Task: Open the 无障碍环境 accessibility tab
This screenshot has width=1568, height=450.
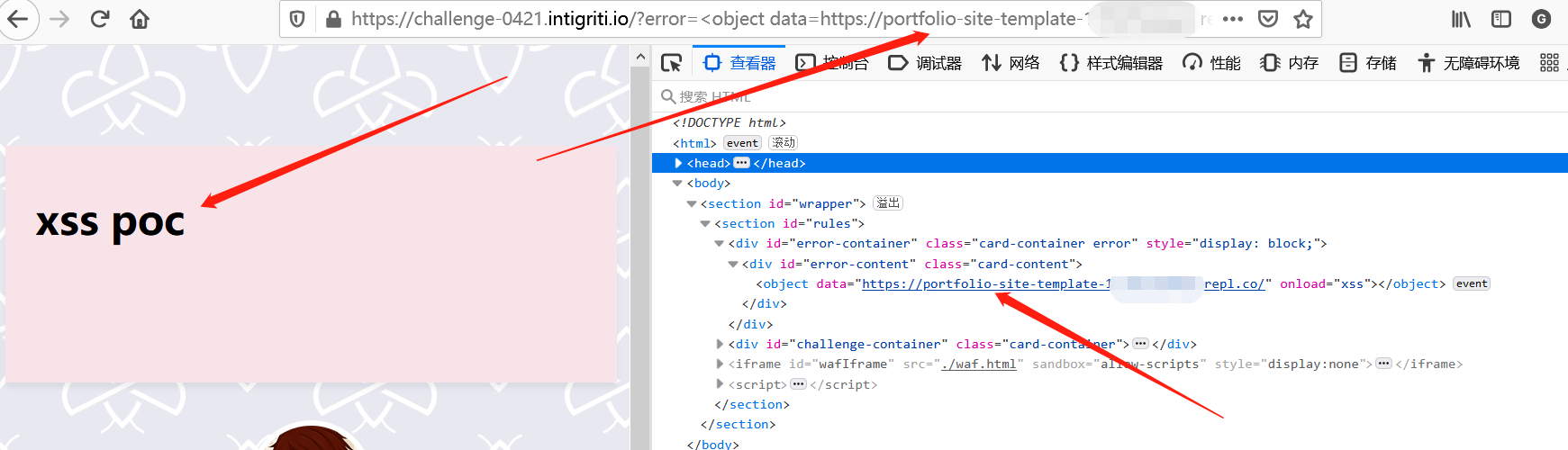Action: [x=1468, y=63]
